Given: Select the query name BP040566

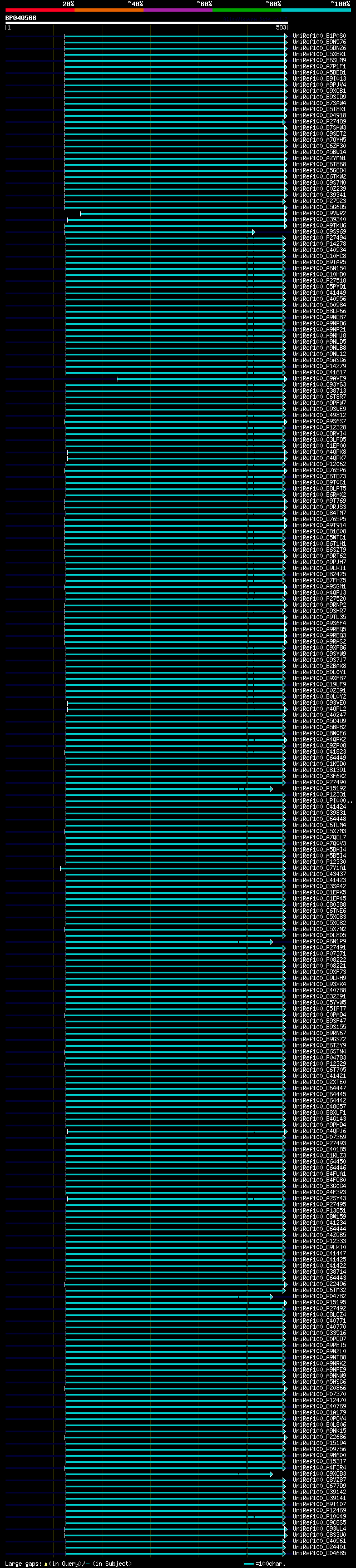Looking at the screenshot, I should click(21, 18).
